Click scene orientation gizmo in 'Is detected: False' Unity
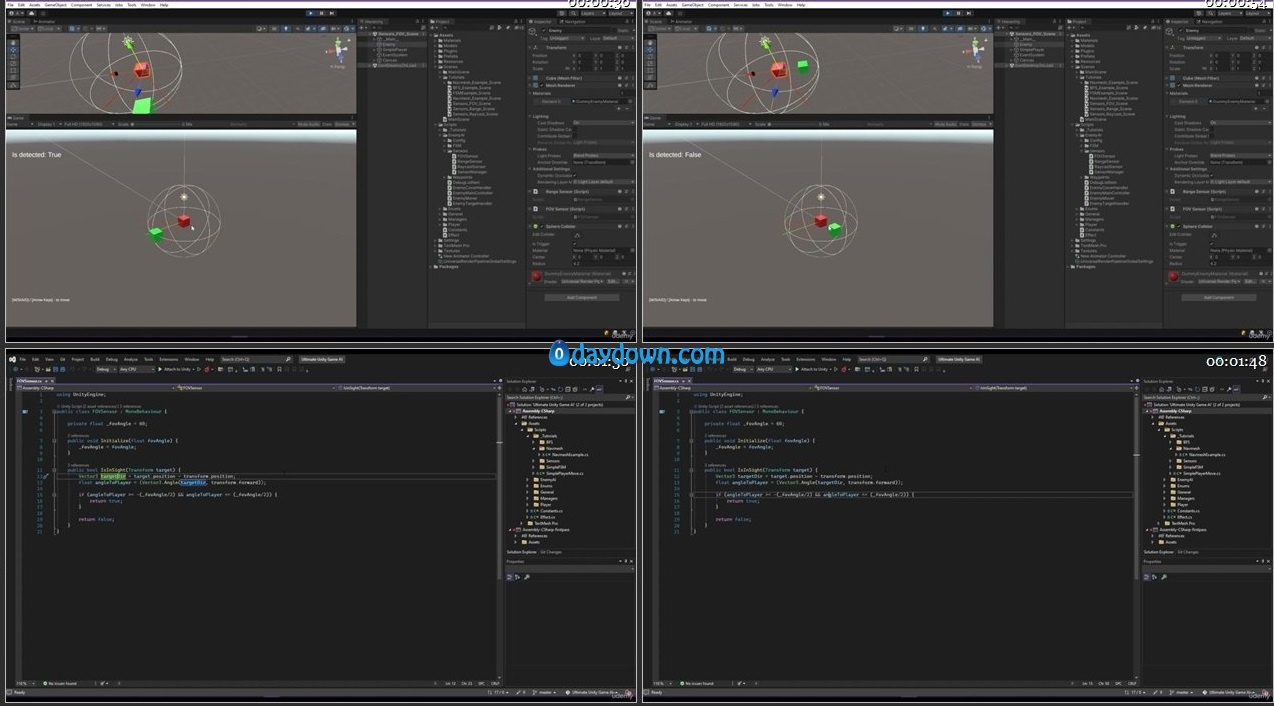Viewport: 1274px width, 706px height. pyautogui.click(x=973, y=50)
